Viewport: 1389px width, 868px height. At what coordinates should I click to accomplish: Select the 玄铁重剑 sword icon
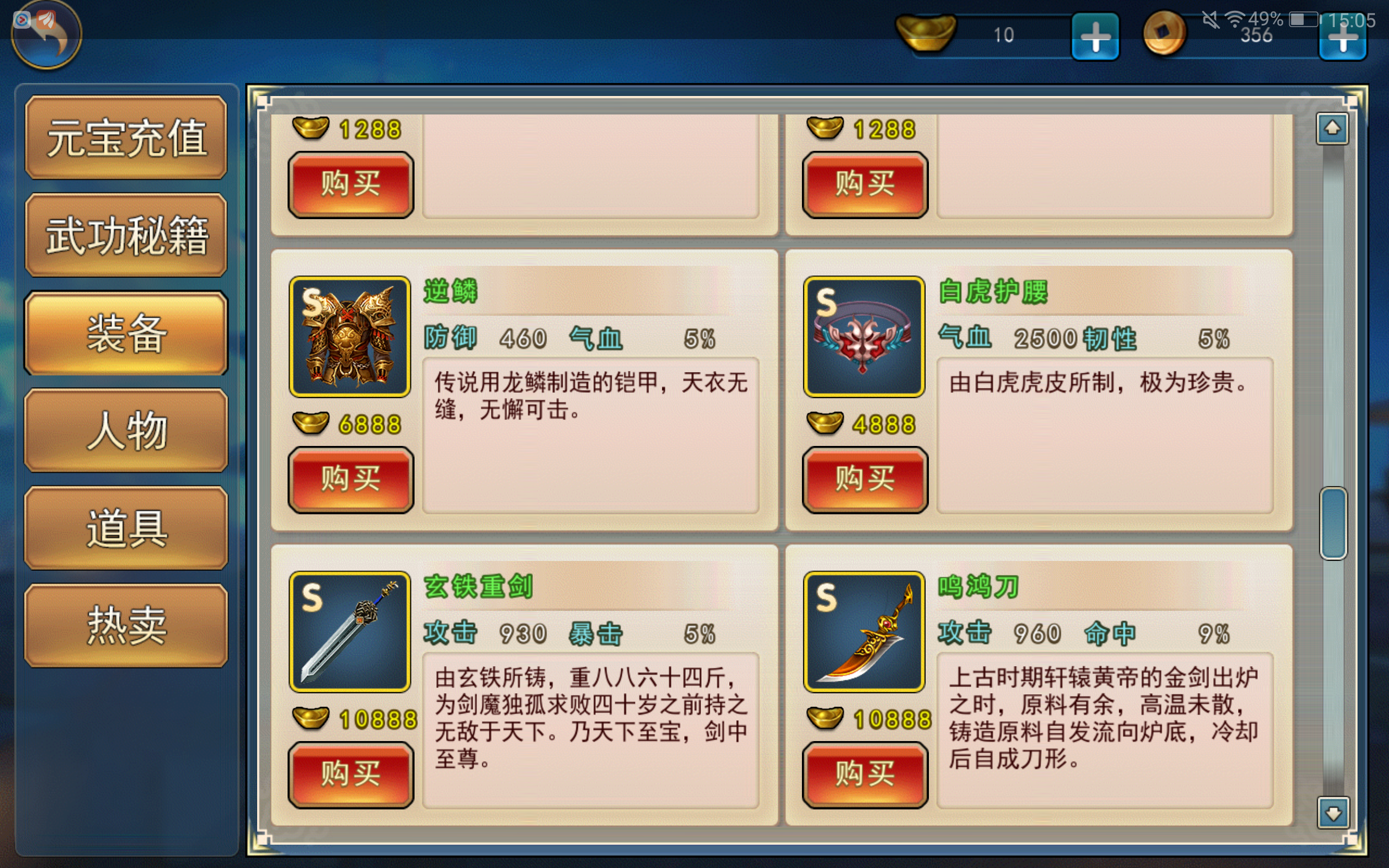tap(349, 631)
